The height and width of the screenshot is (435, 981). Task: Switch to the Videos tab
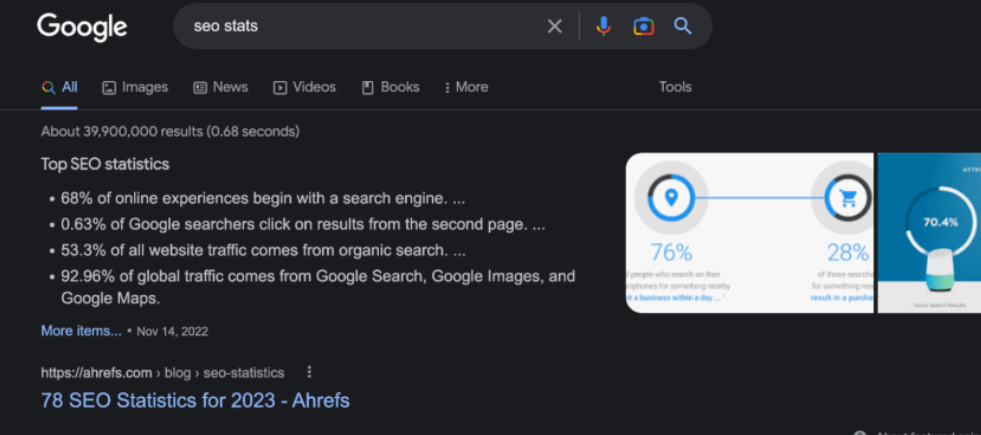(x=305, y=87)
